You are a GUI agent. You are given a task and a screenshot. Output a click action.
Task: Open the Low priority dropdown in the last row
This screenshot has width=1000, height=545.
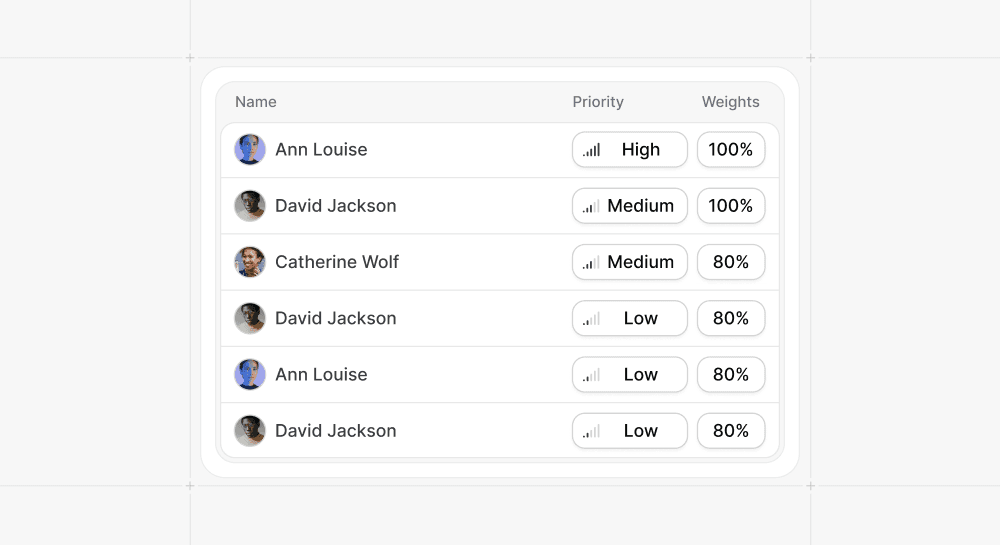629,430
